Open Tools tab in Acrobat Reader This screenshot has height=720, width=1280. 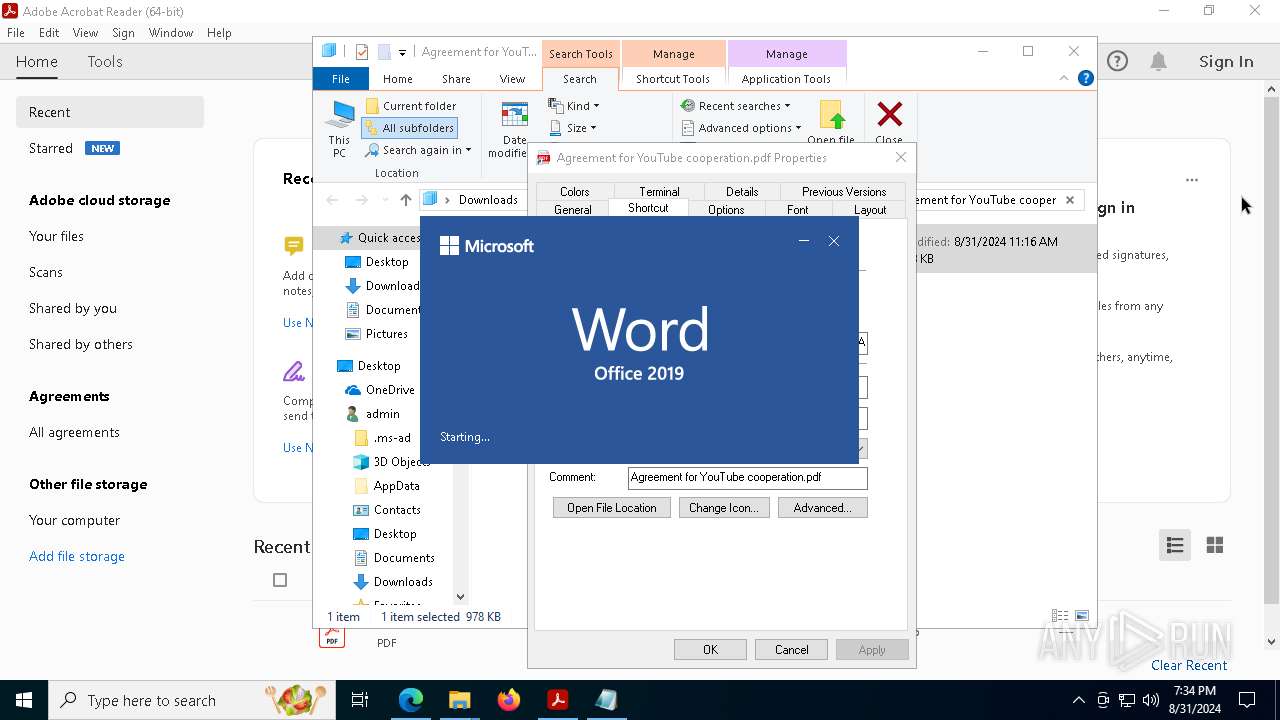(x=105, y=61)
